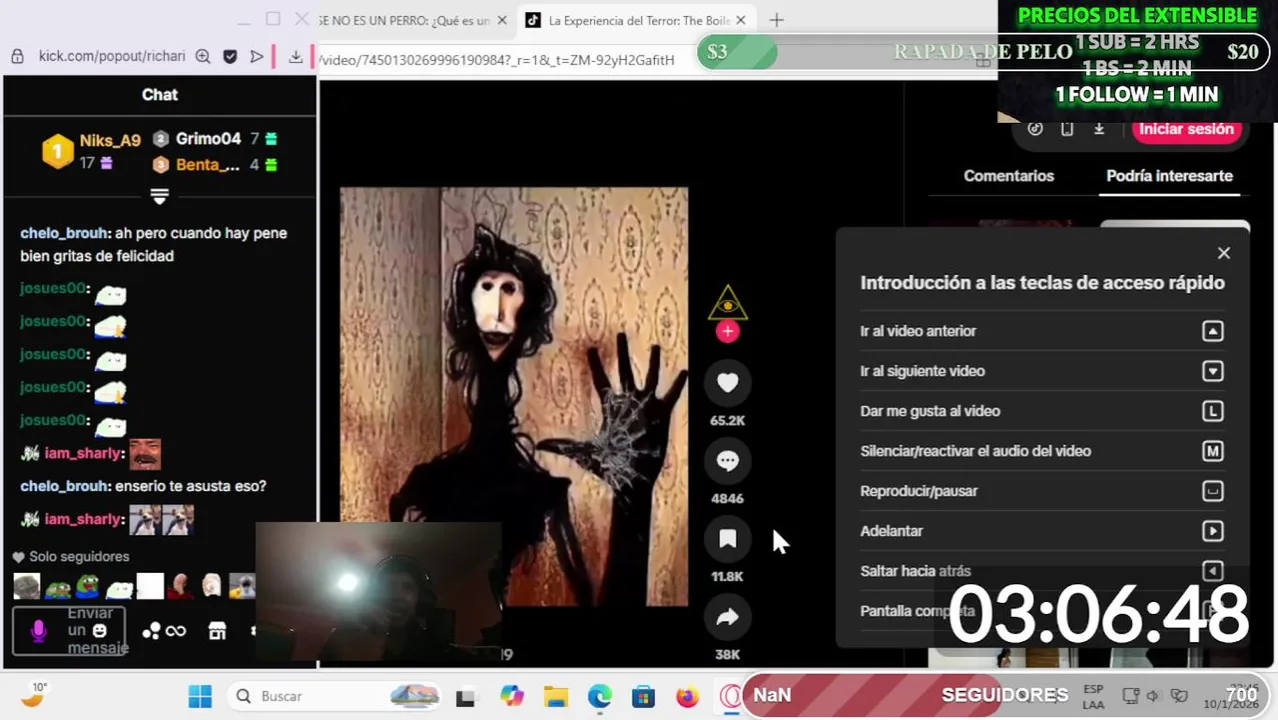Click the Dar me gusta al video row
The image size is (1278, 720).
tap(1041, 411)
